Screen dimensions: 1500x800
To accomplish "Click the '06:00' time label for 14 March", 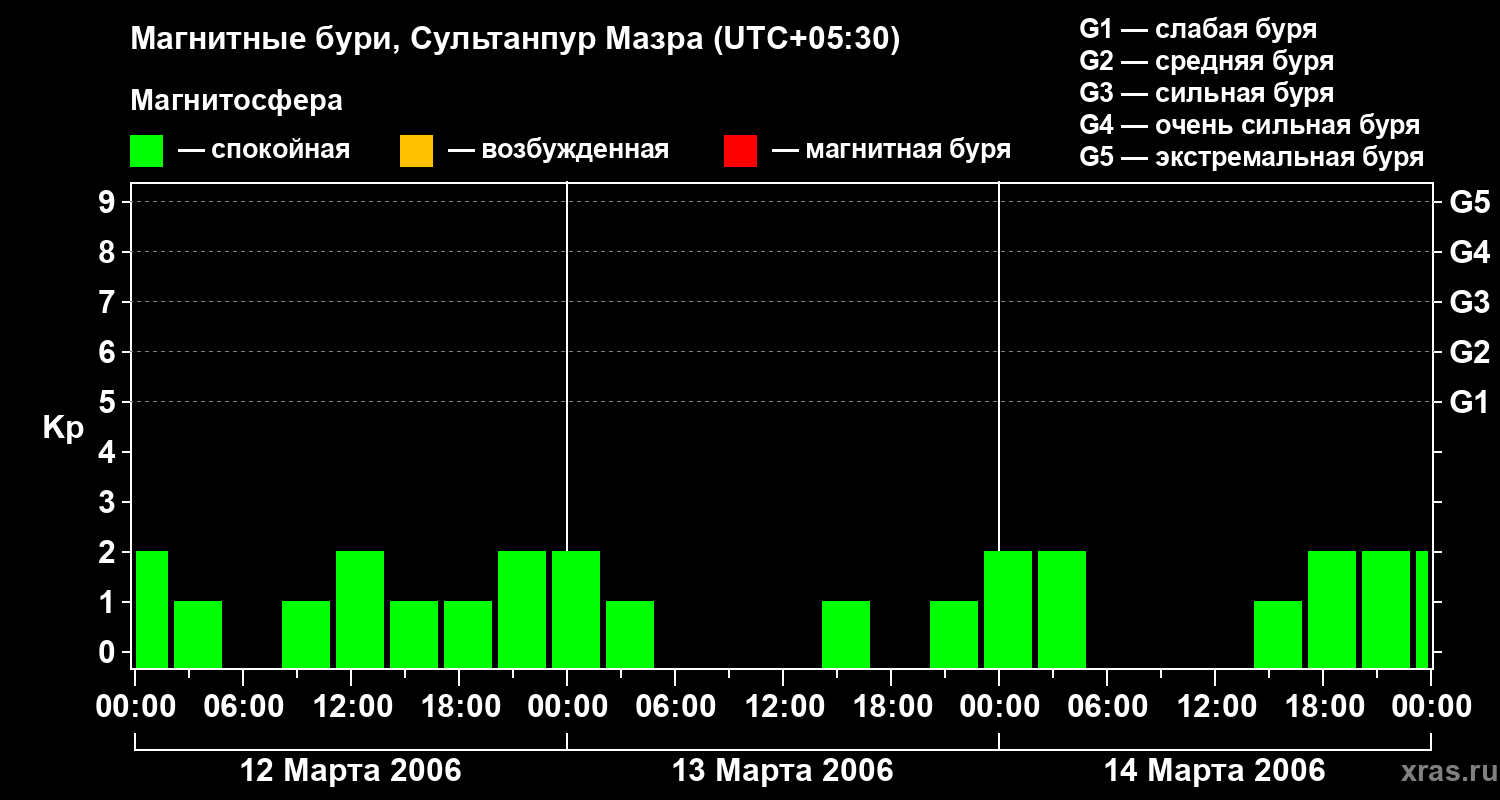I will pyautogui.click(x=1107, y=707).
